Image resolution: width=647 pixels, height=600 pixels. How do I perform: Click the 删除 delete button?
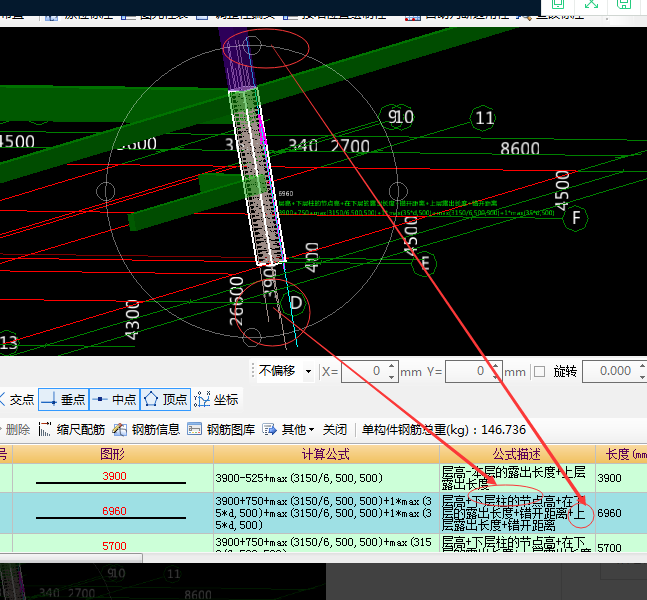coord(18,430)
